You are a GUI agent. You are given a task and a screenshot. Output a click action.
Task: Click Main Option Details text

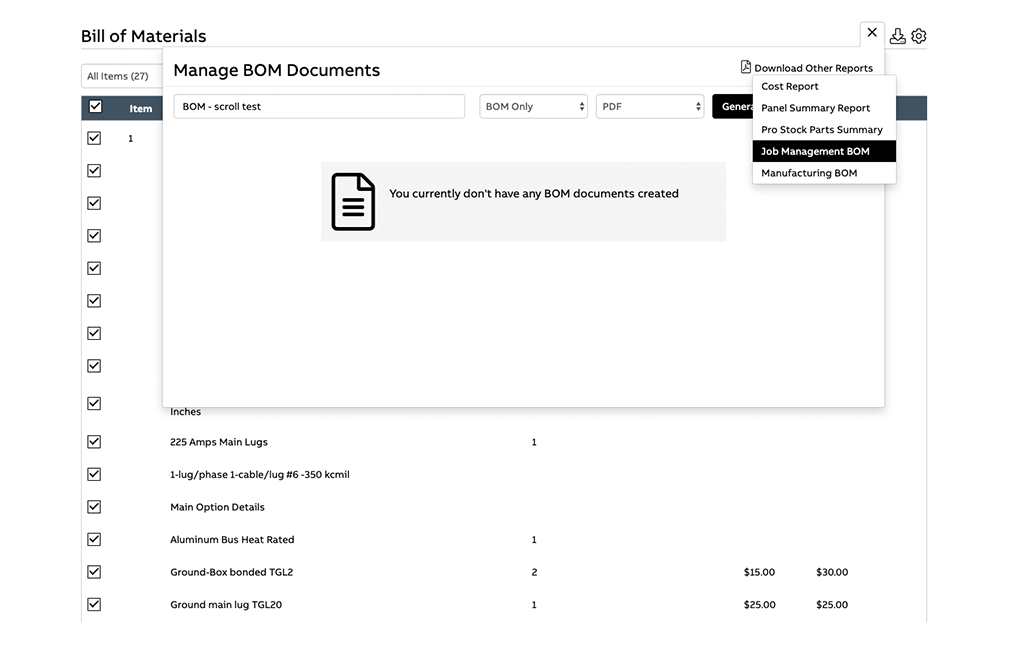click(x=217, y=507)
